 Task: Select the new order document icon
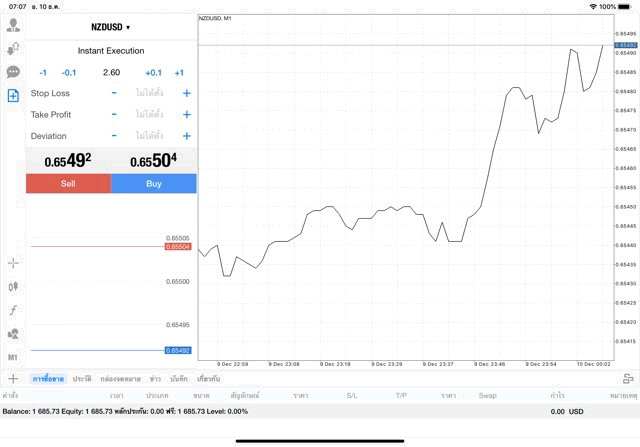13,96
